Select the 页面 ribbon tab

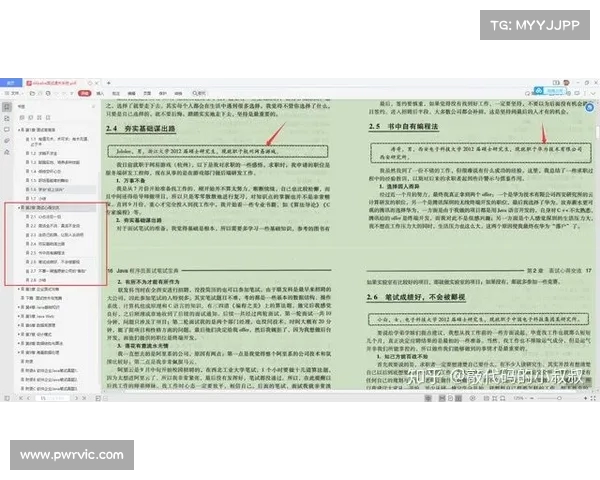[x=147, y=93]
